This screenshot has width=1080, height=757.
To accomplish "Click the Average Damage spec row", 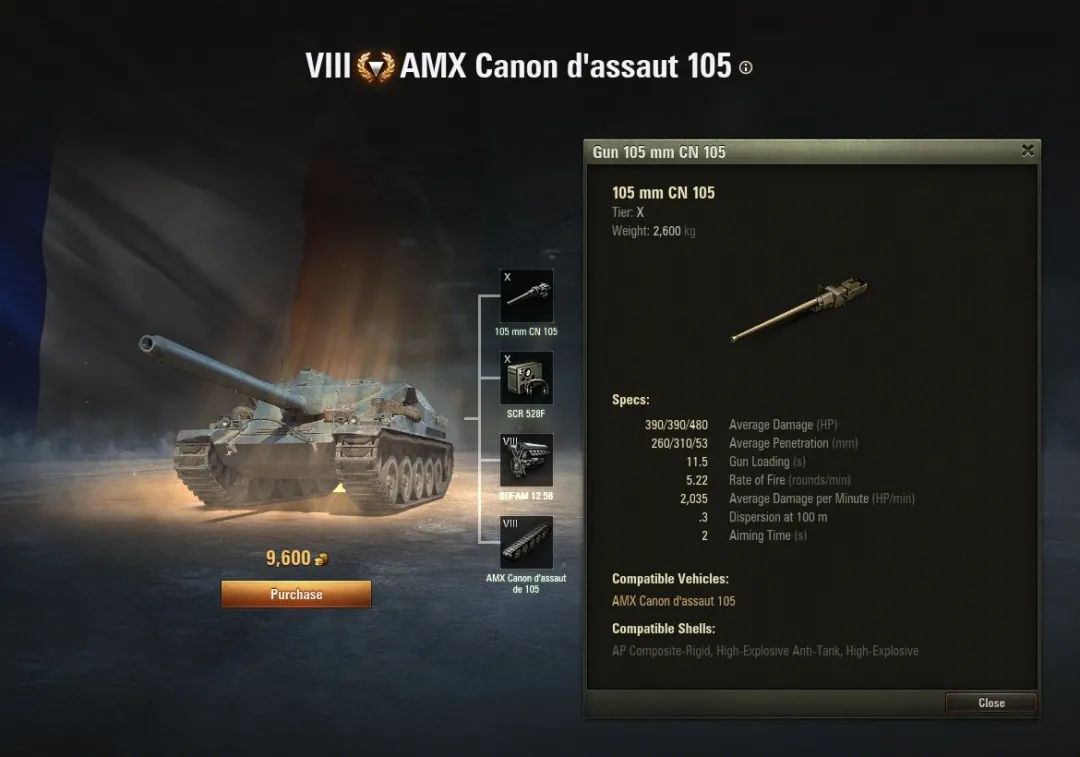I will pyautogui.click(x=741, y=425).
